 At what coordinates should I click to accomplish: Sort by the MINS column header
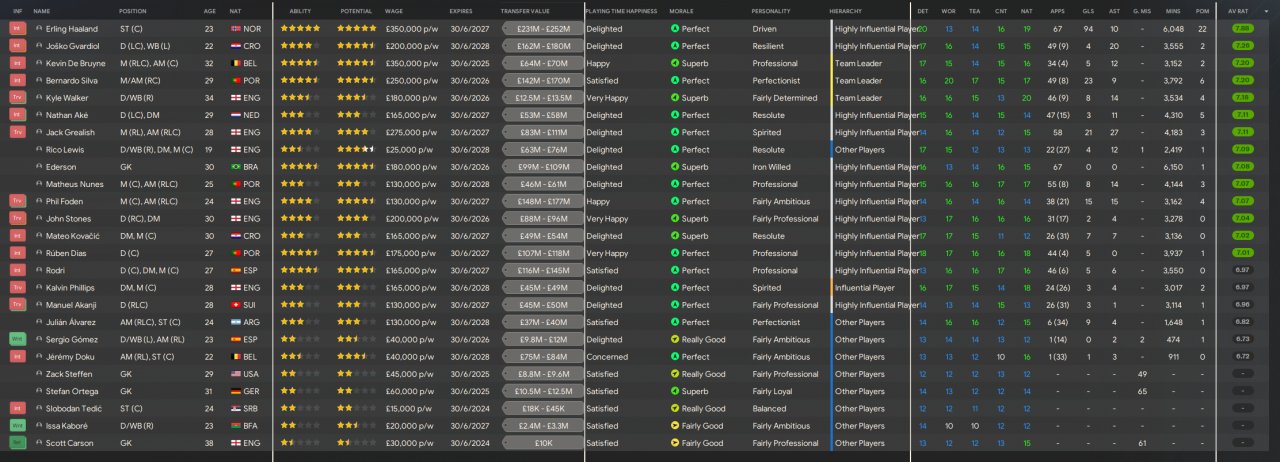point(1174,10)
